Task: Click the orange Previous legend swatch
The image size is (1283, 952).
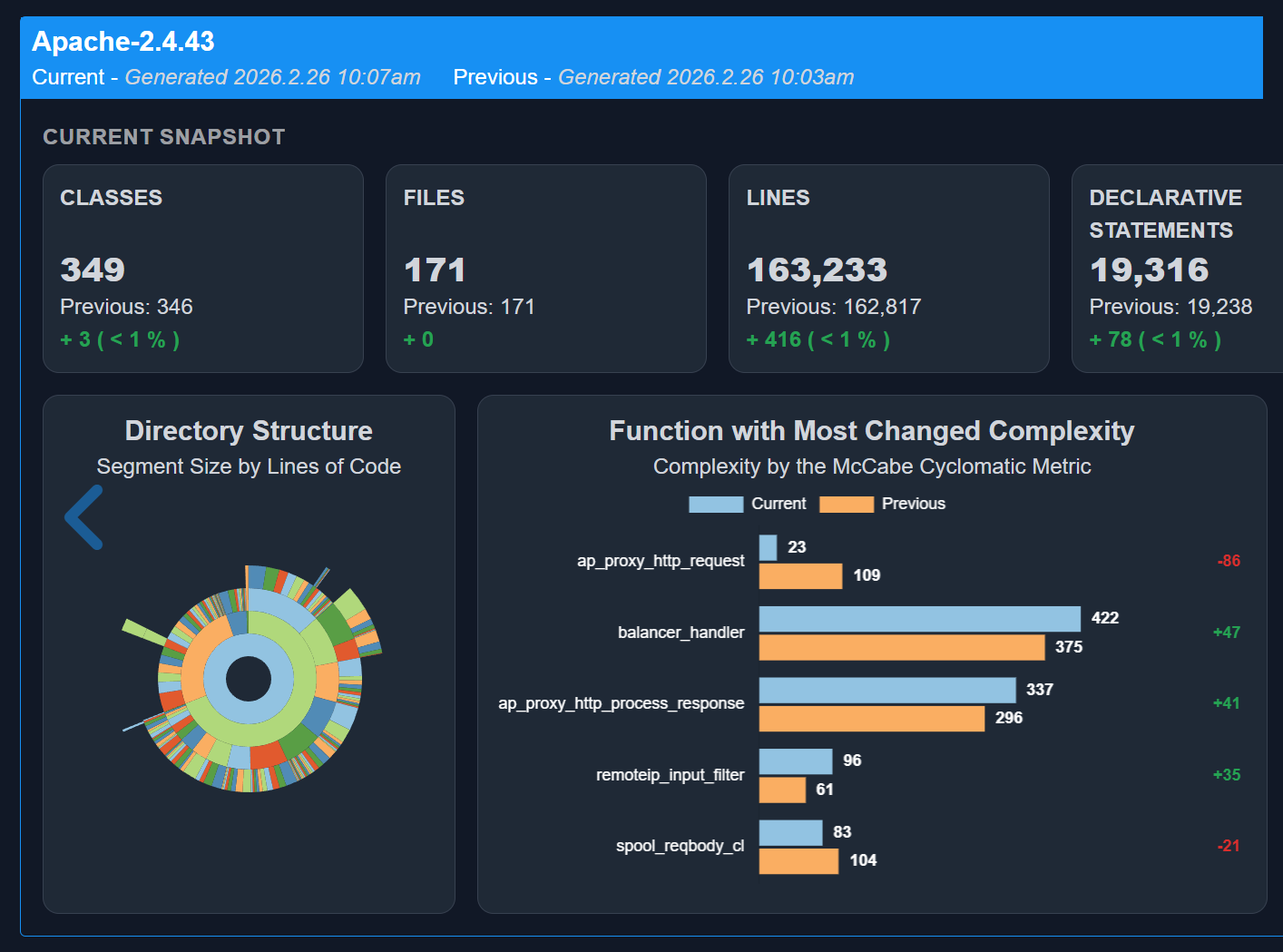Action: pos(846,505)
